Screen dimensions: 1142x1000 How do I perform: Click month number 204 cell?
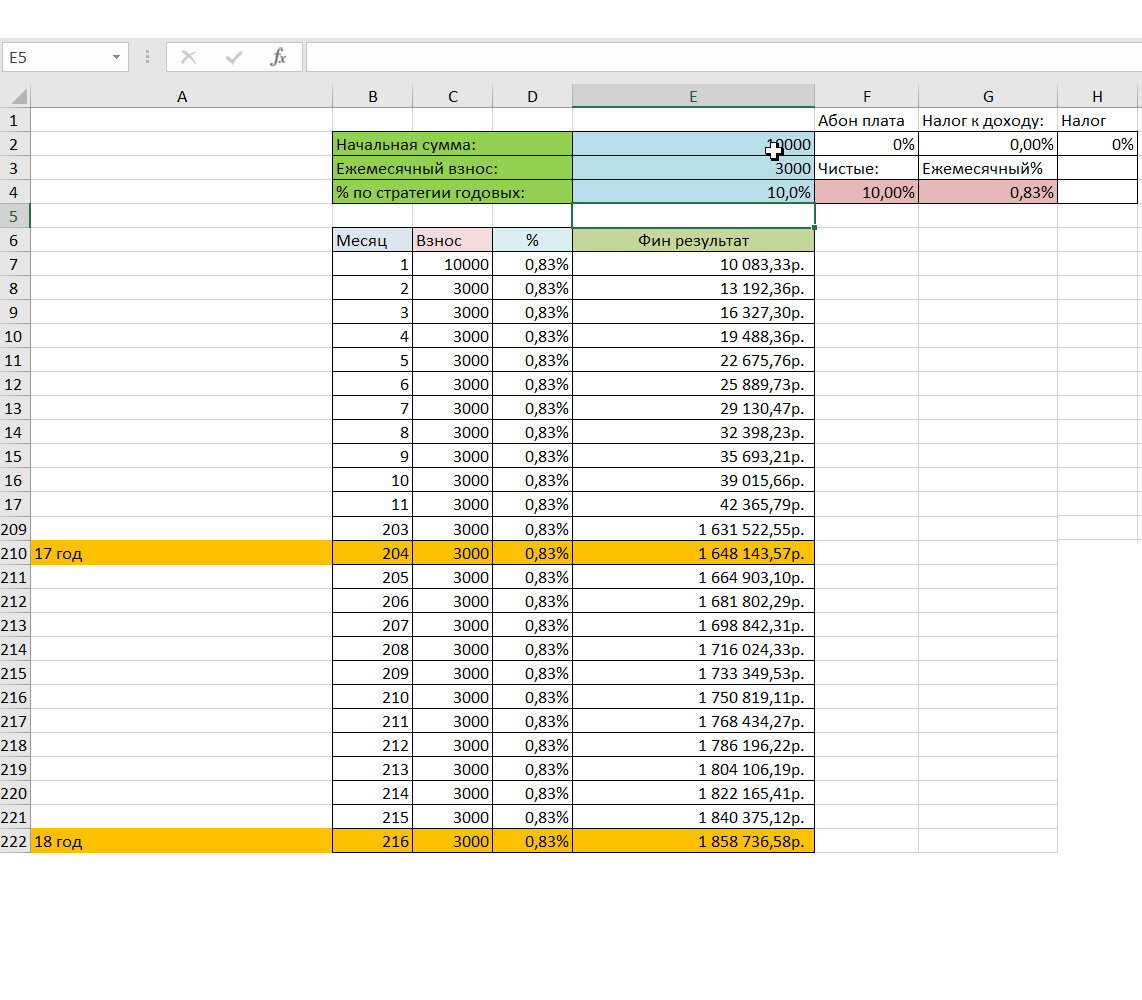[372, 554]
